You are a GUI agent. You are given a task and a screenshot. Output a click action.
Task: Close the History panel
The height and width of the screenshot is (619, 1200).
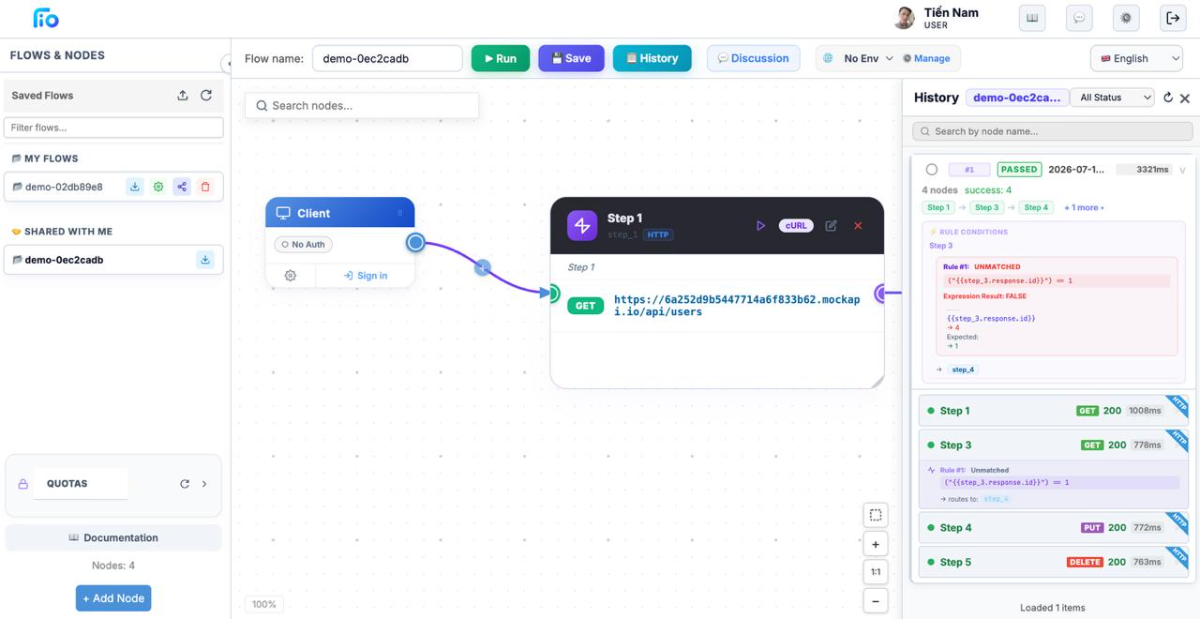tap(1185, 98)
